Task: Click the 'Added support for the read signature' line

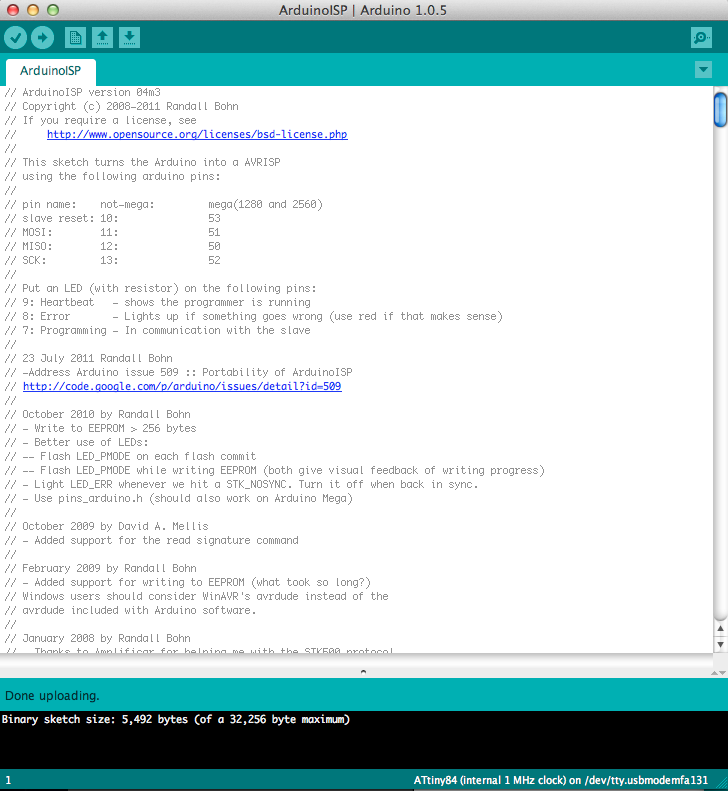Action: [152, 540]
